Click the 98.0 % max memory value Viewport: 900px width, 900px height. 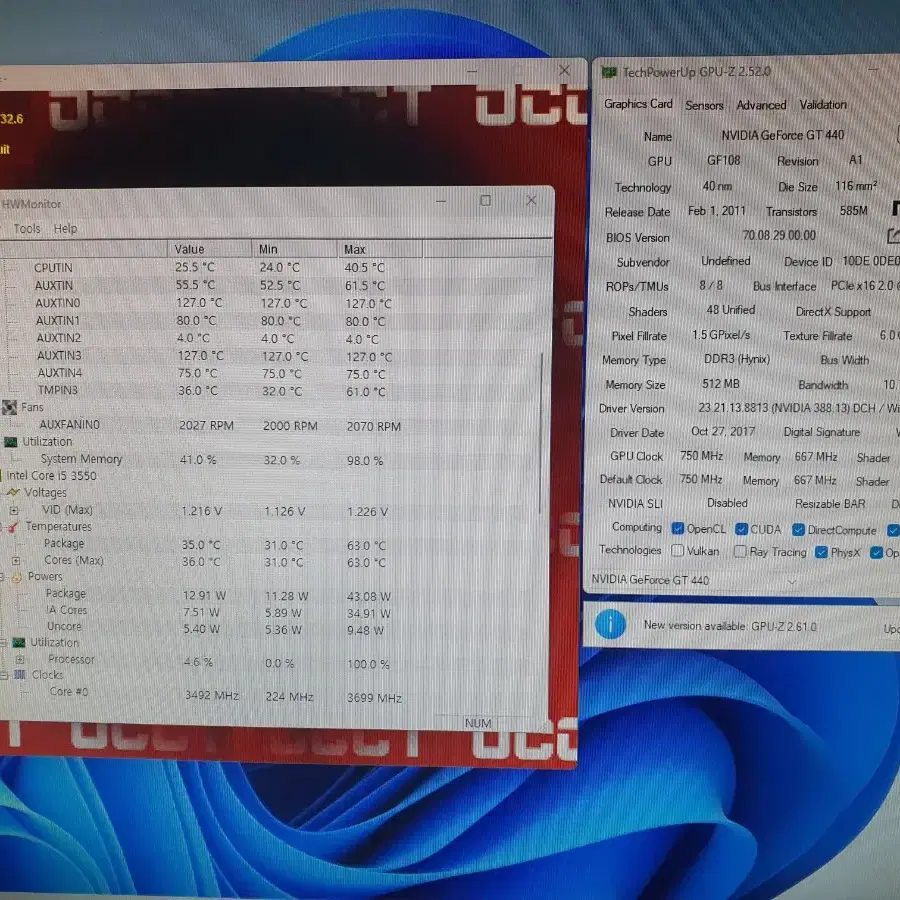click(365, 461)
